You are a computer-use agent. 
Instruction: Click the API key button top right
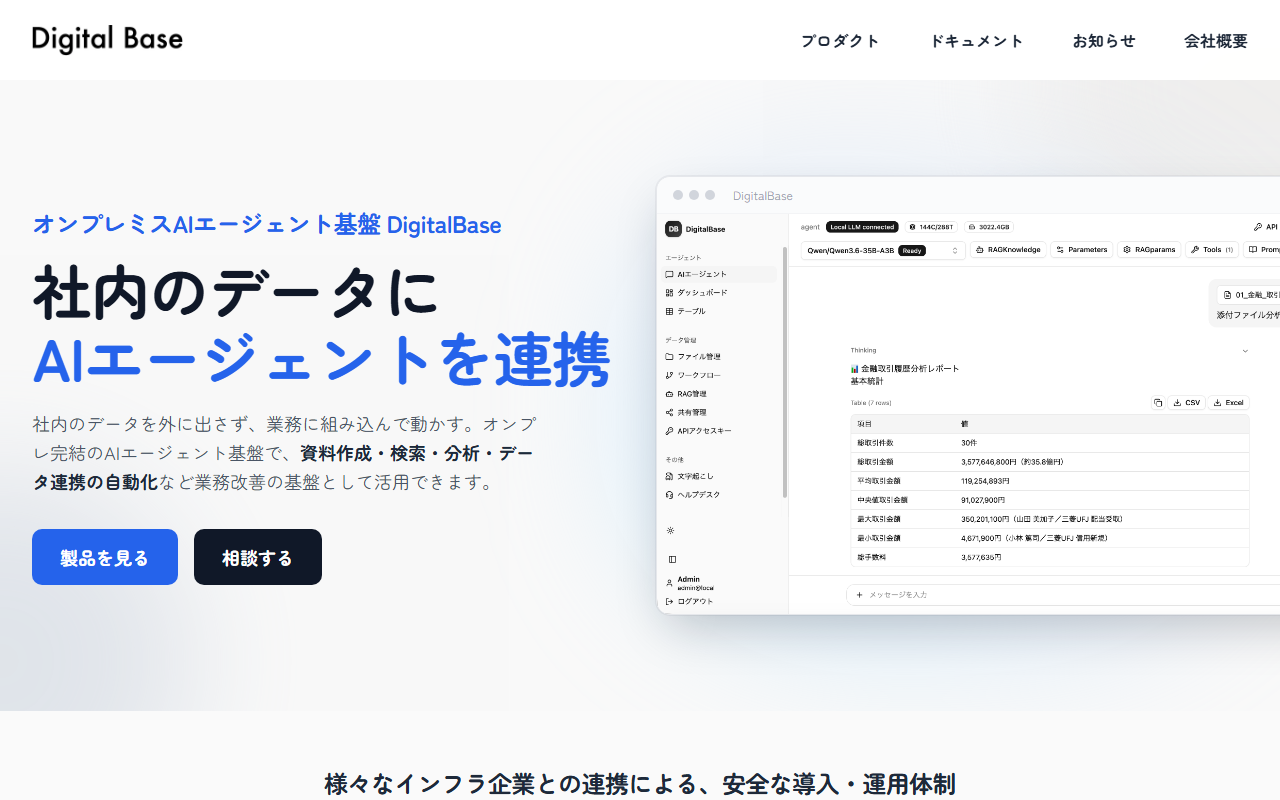pyautogui.click(x=1265, y=227)
